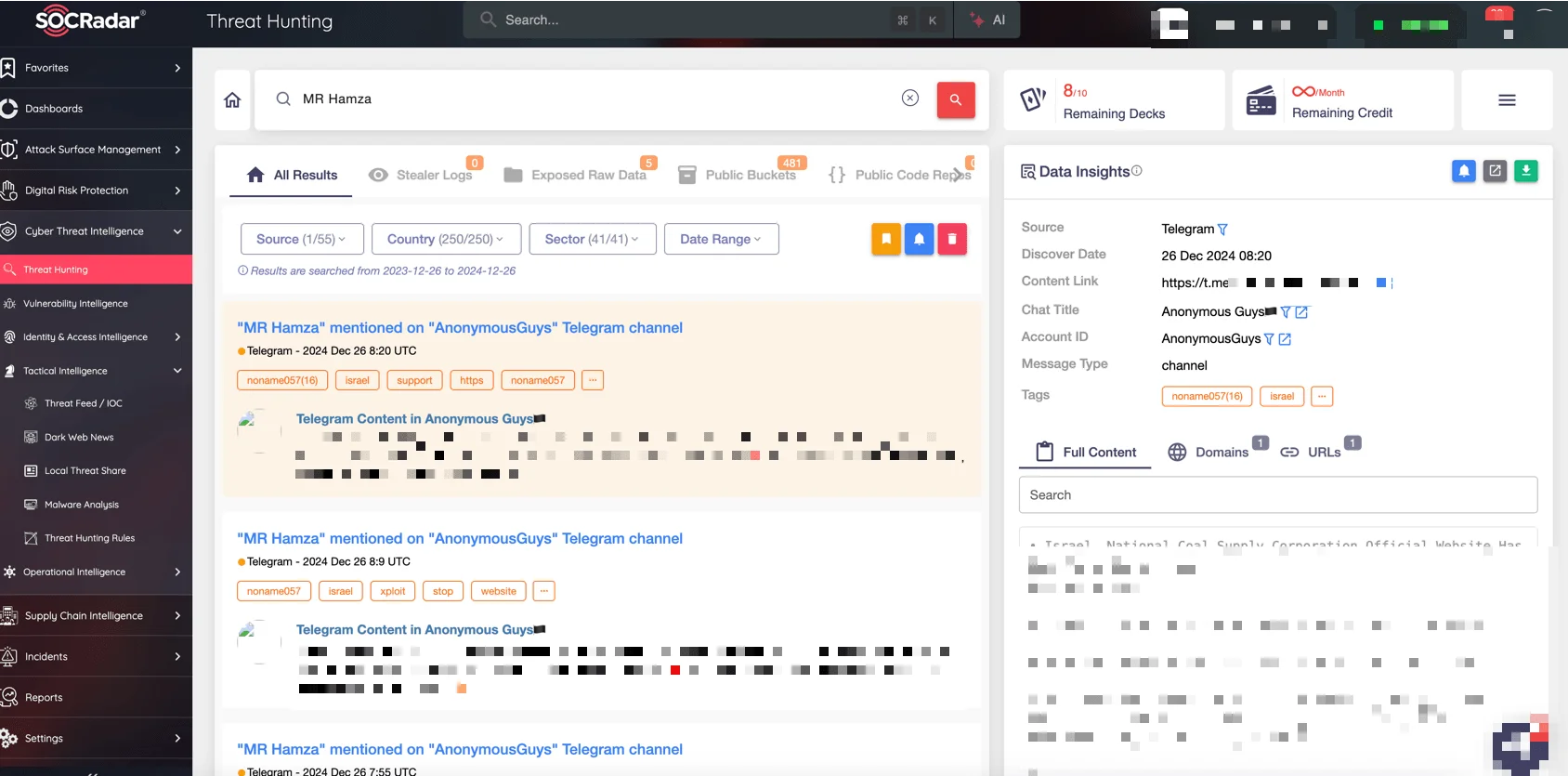
Task: Open Date Range dropdown
Action: pyautogui.click(x=722, y=239)
